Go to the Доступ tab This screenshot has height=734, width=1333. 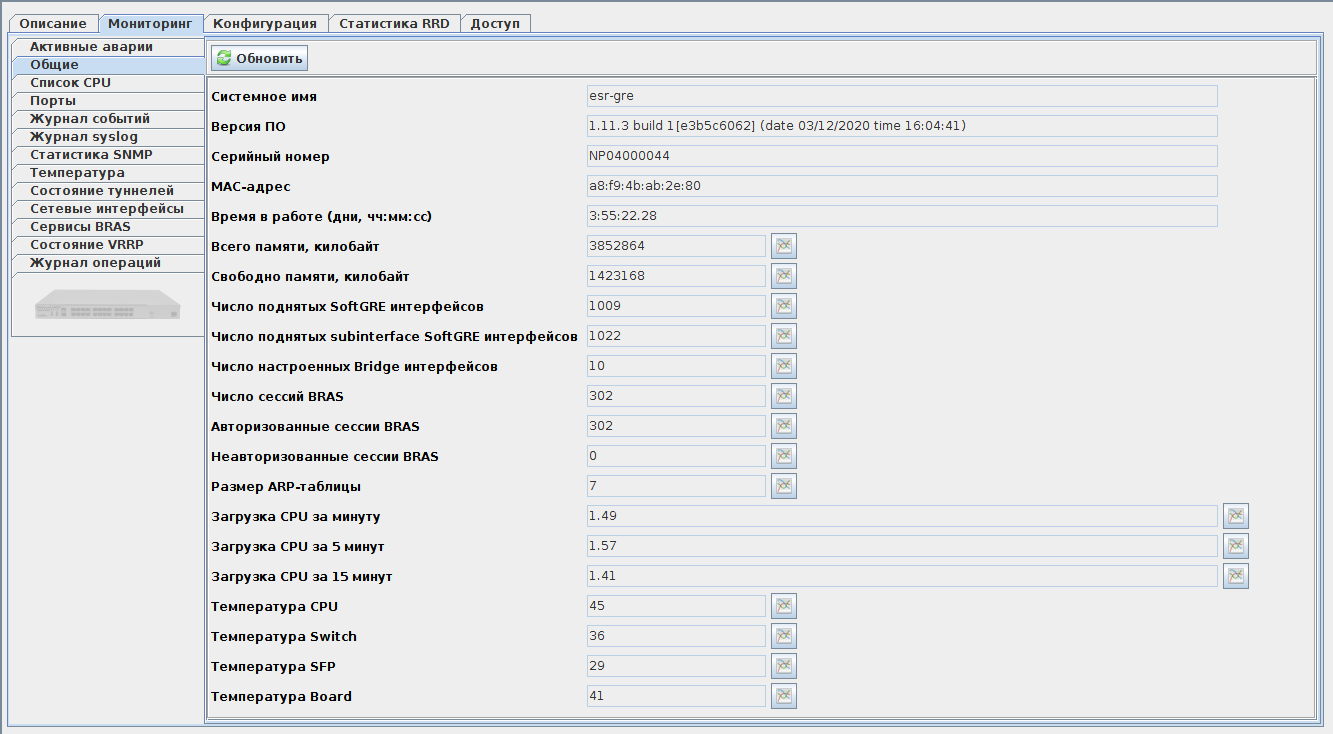(x=495, y=23)
